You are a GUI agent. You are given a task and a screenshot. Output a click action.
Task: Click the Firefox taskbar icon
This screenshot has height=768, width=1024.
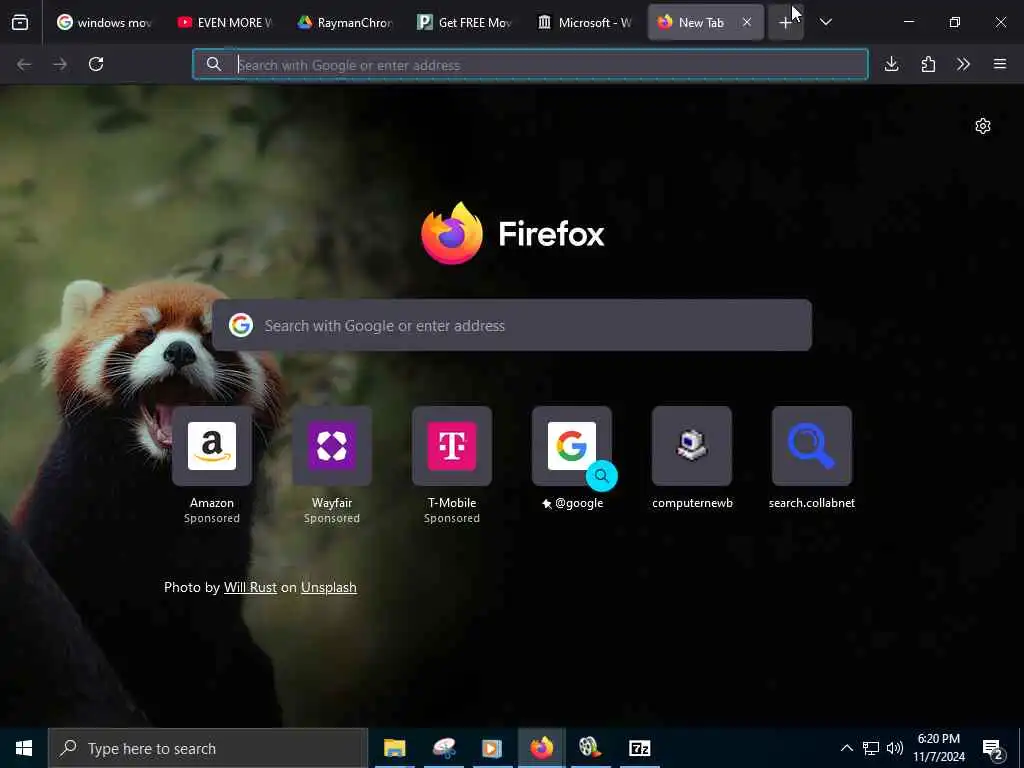[x=541, y=748]
